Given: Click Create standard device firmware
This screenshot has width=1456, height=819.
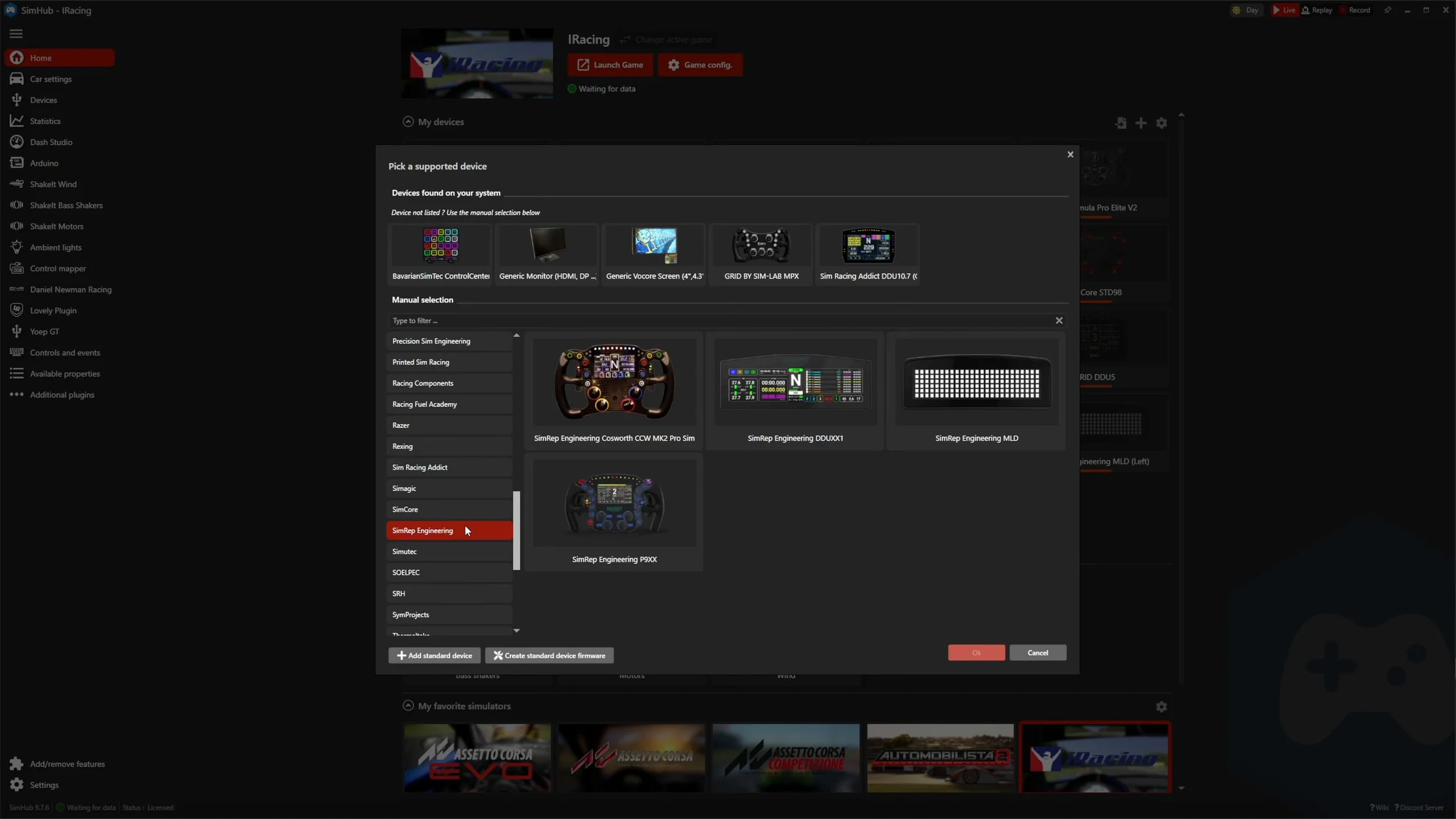Looking at the screenshot, I should [x=549, y=655].
